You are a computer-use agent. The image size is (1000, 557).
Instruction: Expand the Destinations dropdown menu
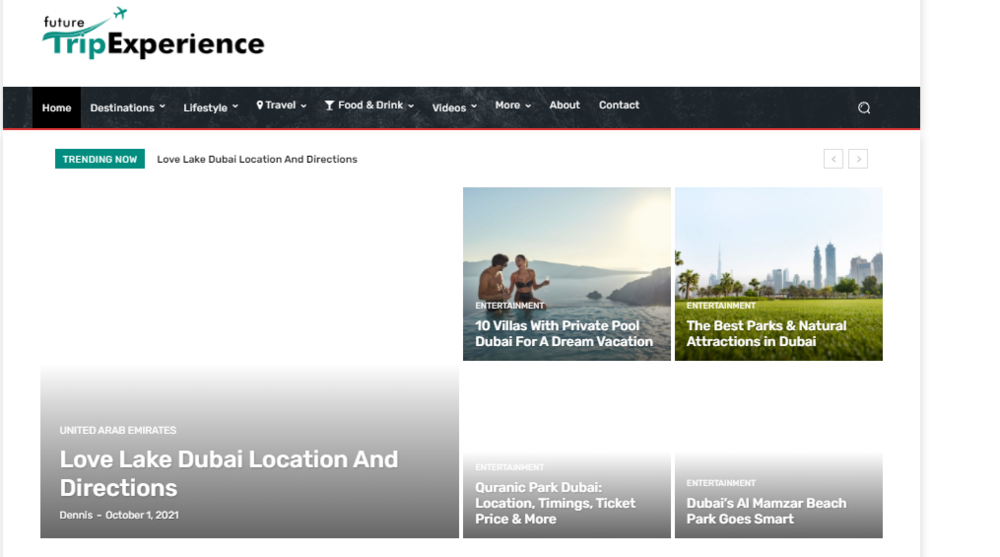click(127, 108)
